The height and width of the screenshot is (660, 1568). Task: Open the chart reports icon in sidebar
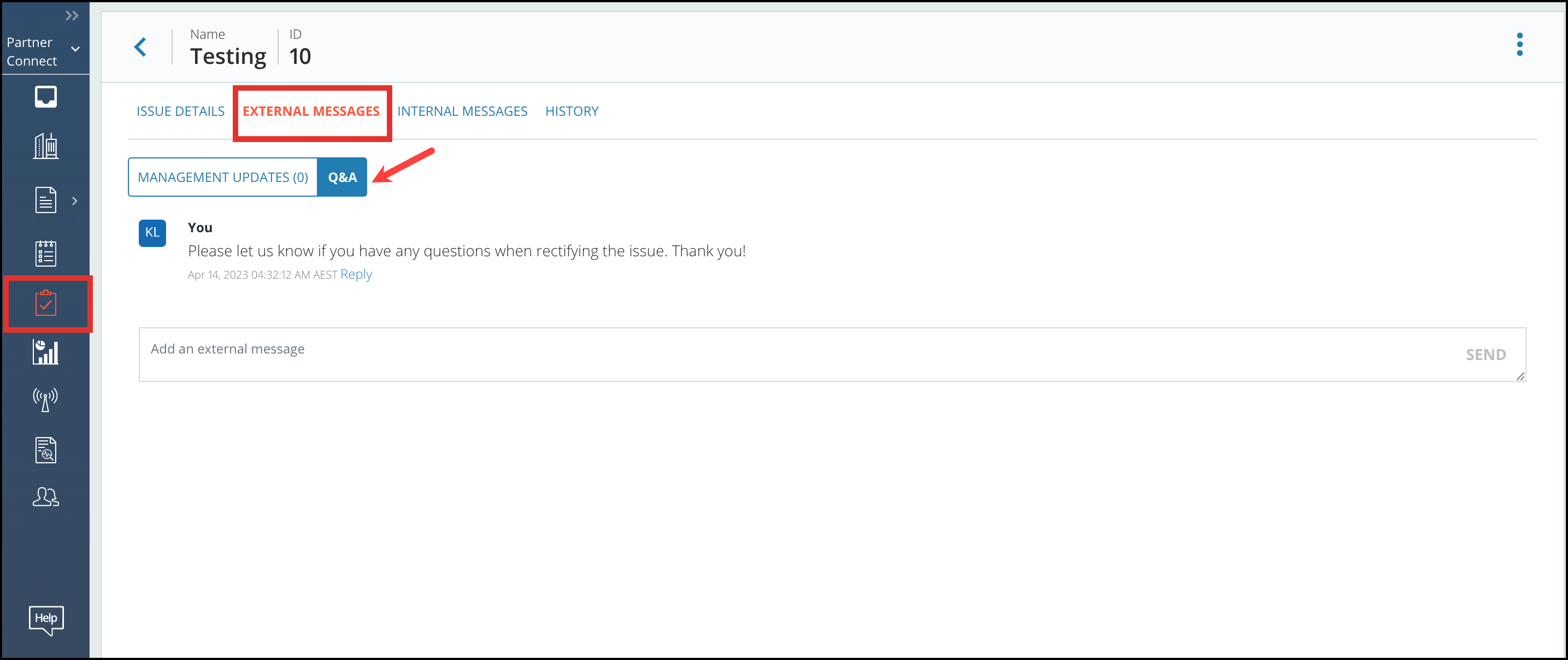coord(46,352)
